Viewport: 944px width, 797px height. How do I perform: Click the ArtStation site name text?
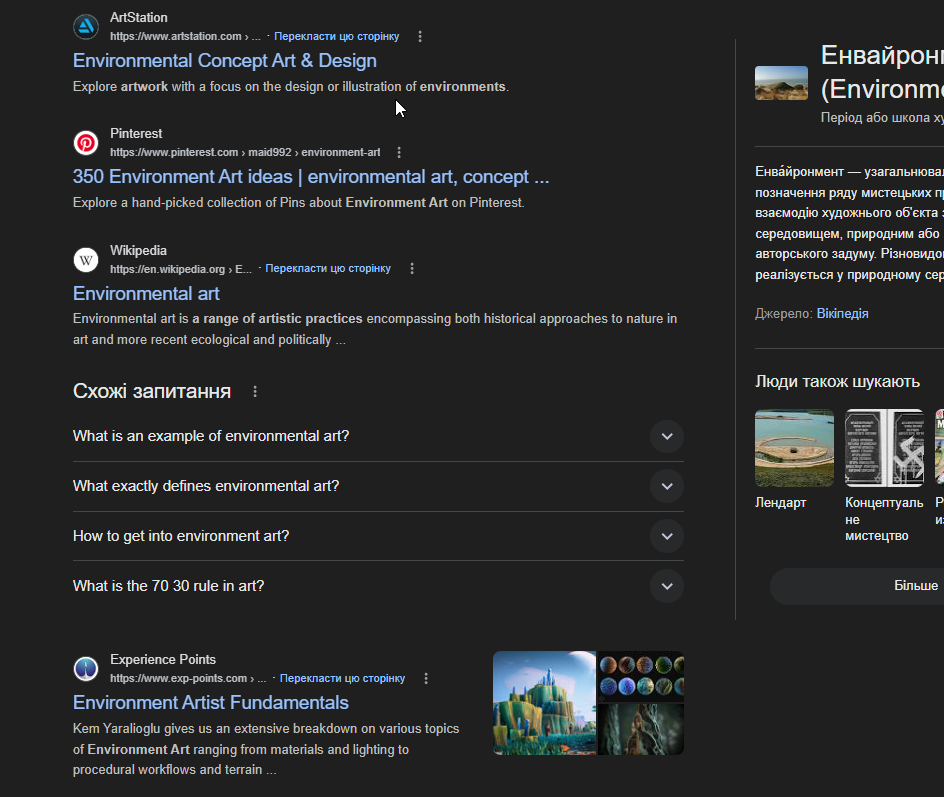click(138, 17)
